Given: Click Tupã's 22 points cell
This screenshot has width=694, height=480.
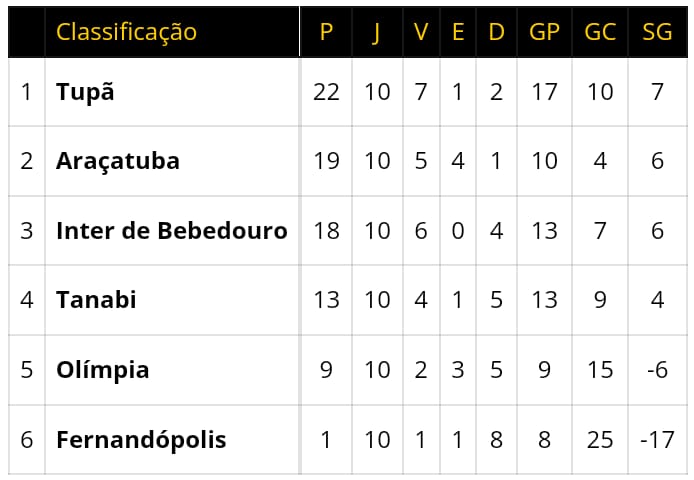Looking at the screenshot, I should [x=326, y=92].
